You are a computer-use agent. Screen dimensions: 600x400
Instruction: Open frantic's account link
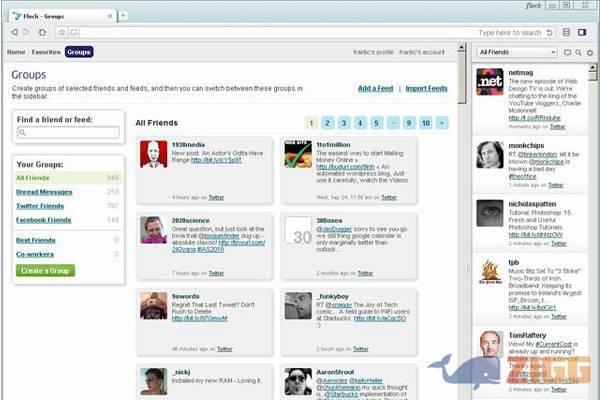[x=422, y=52]
